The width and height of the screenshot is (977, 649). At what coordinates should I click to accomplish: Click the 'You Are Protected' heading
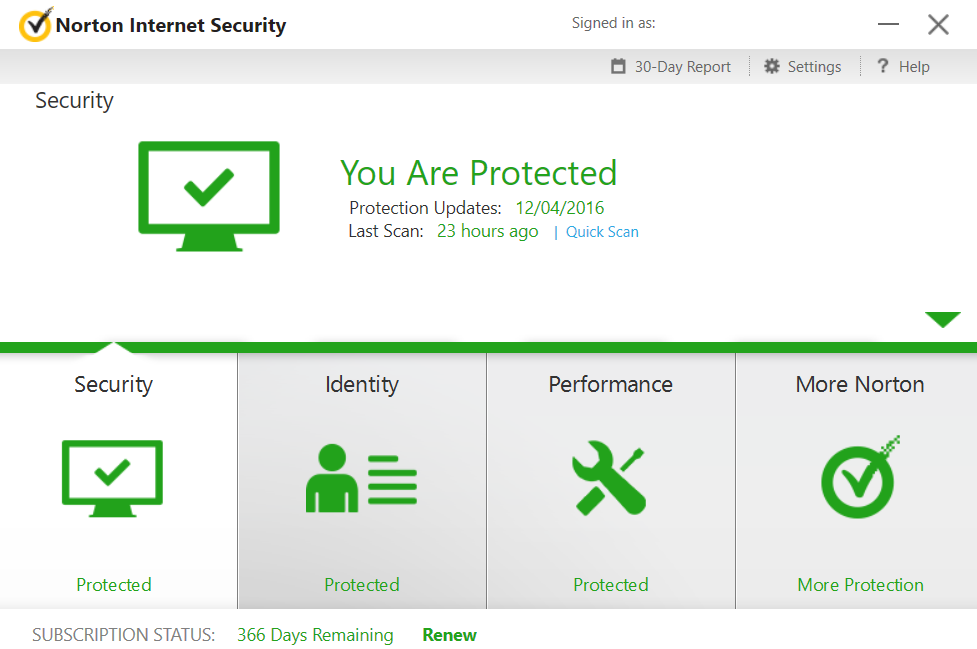(x=479, y=173)
